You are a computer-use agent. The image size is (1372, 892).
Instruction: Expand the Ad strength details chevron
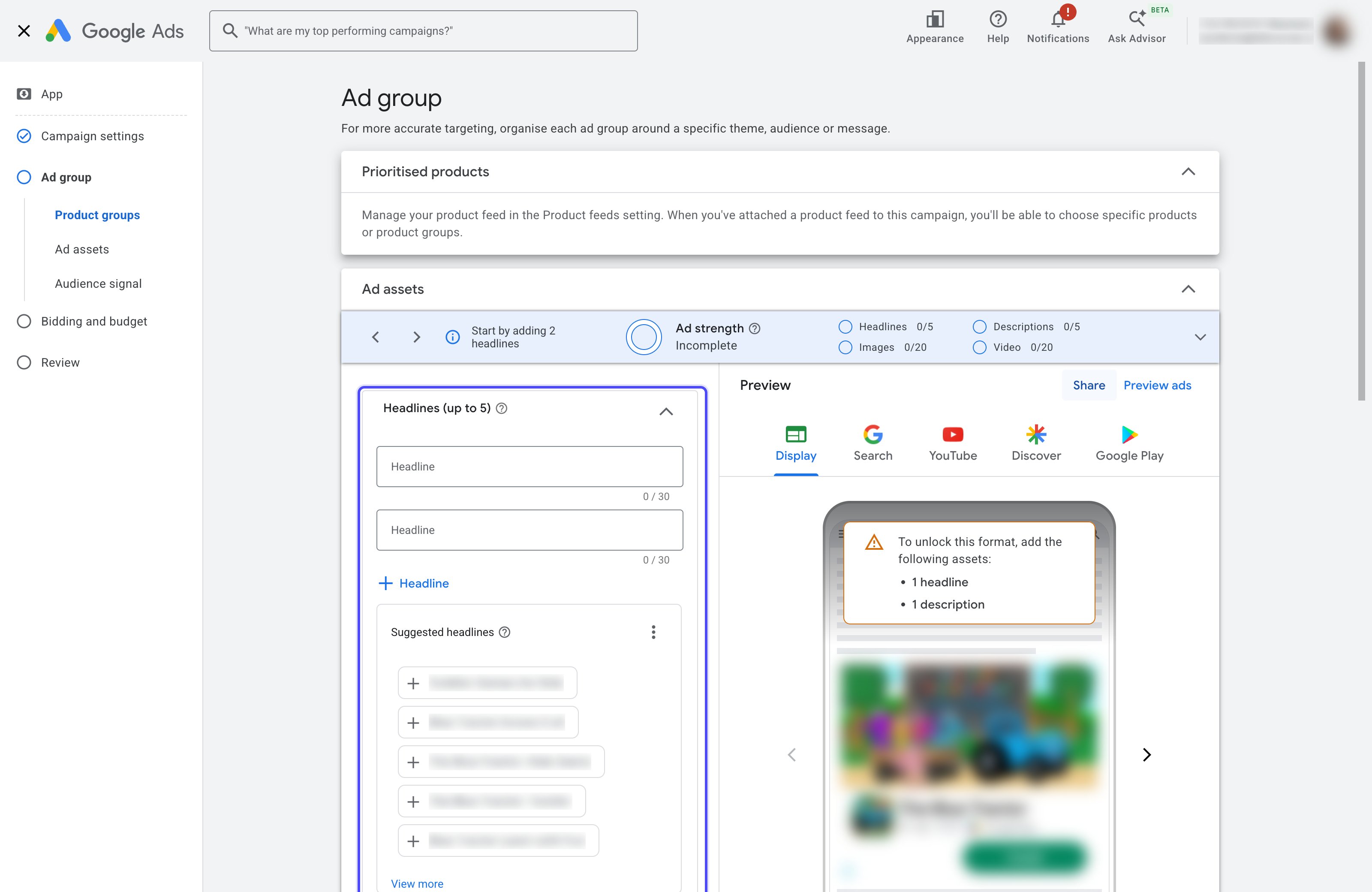(1200, 338)
